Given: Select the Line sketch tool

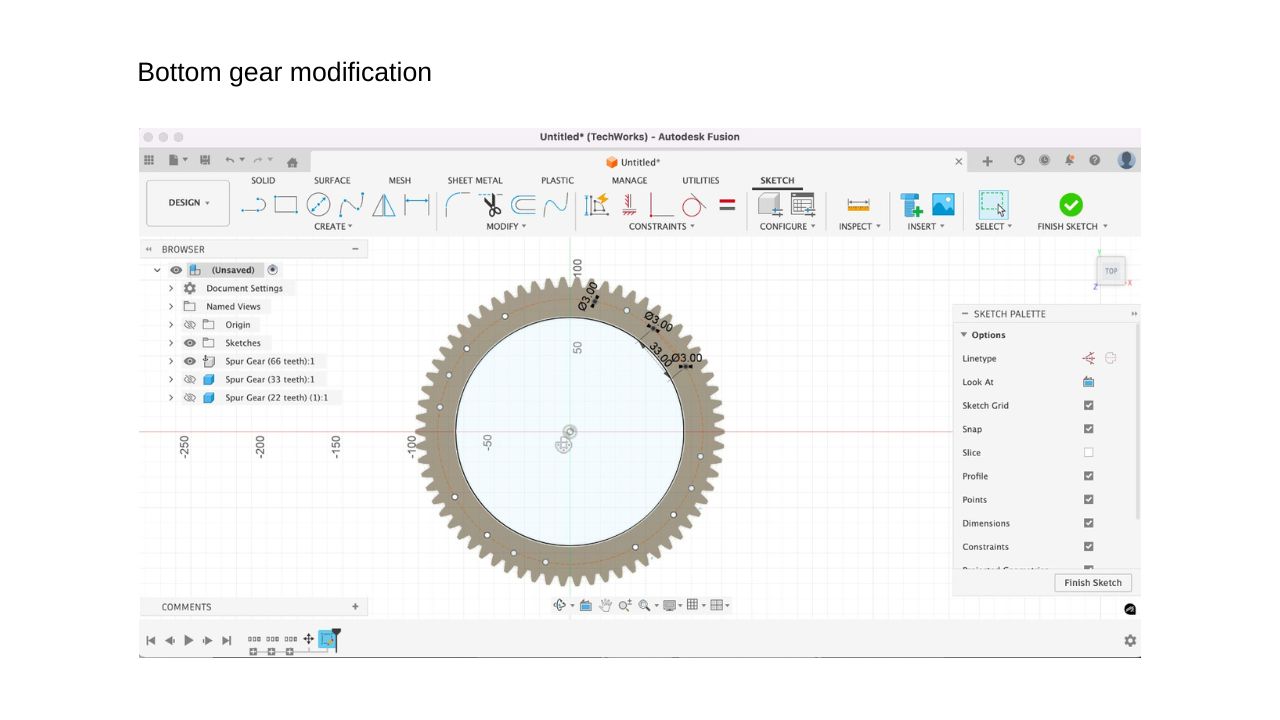Looking at the screenshot, I should coord(254,205).
